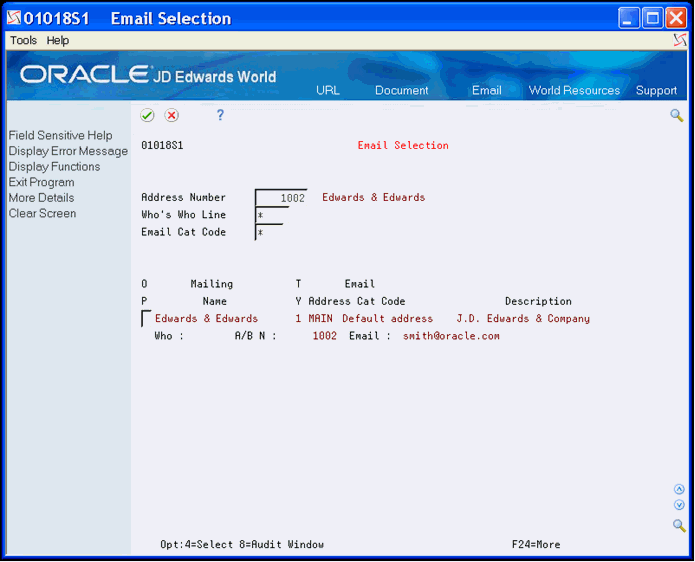Click the 01018S1 program ID text

pos(162,145)
